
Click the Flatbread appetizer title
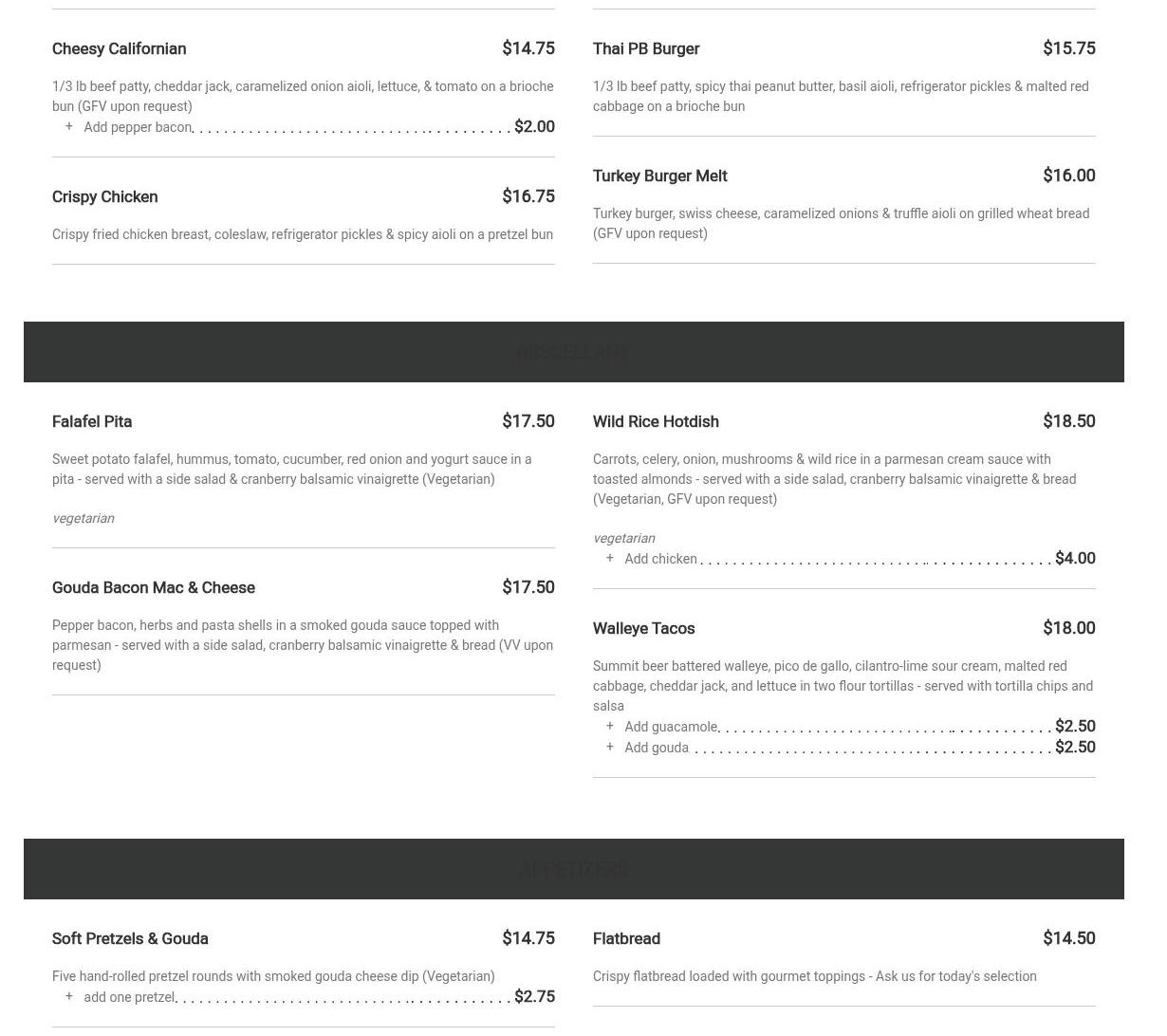click(x=626, y=938)
